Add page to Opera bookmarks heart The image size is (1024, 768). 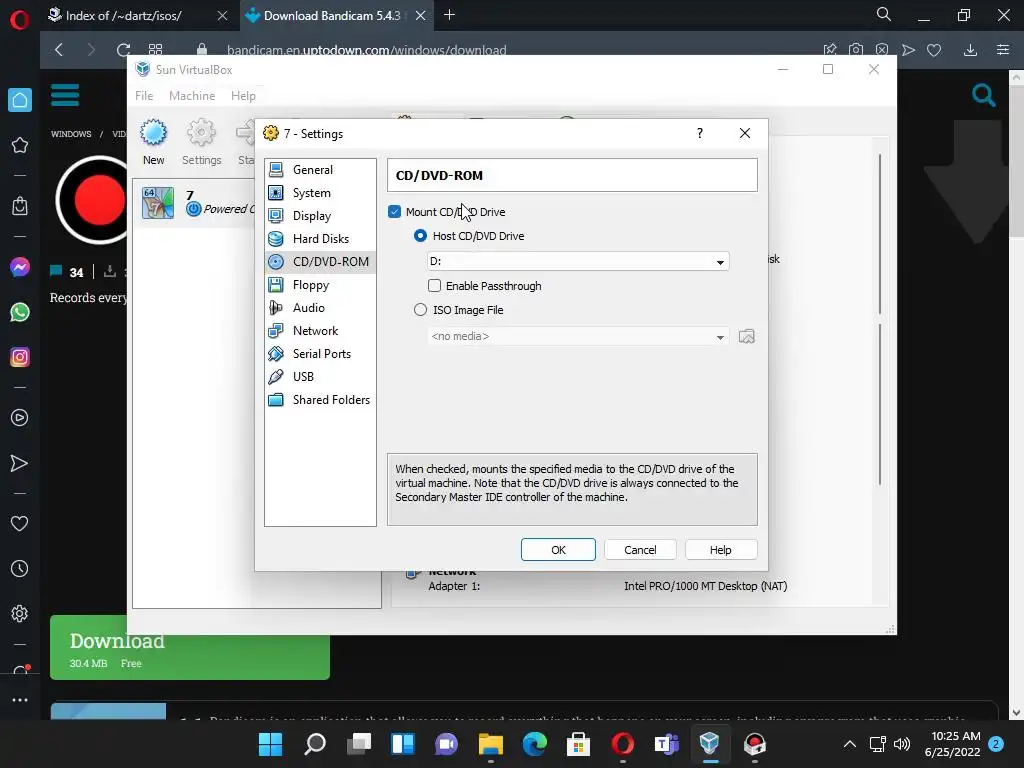click(x=935, y=50)
